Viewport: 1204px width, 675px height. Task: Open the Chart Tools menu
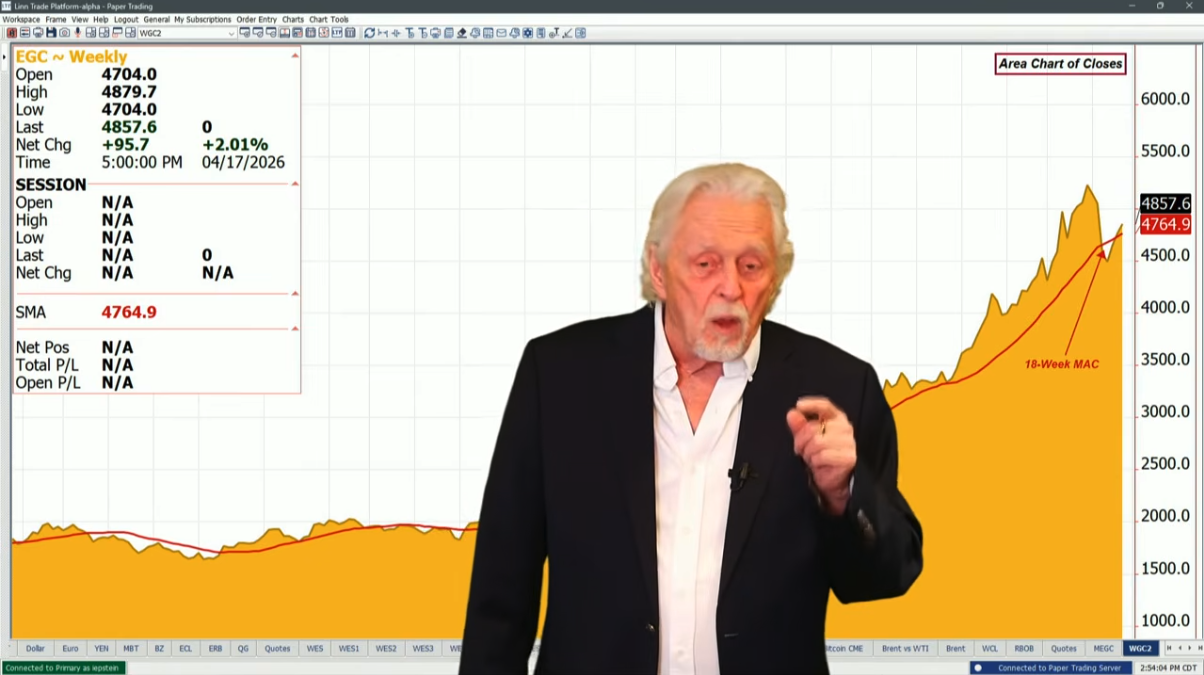click(x=329, y=20)
